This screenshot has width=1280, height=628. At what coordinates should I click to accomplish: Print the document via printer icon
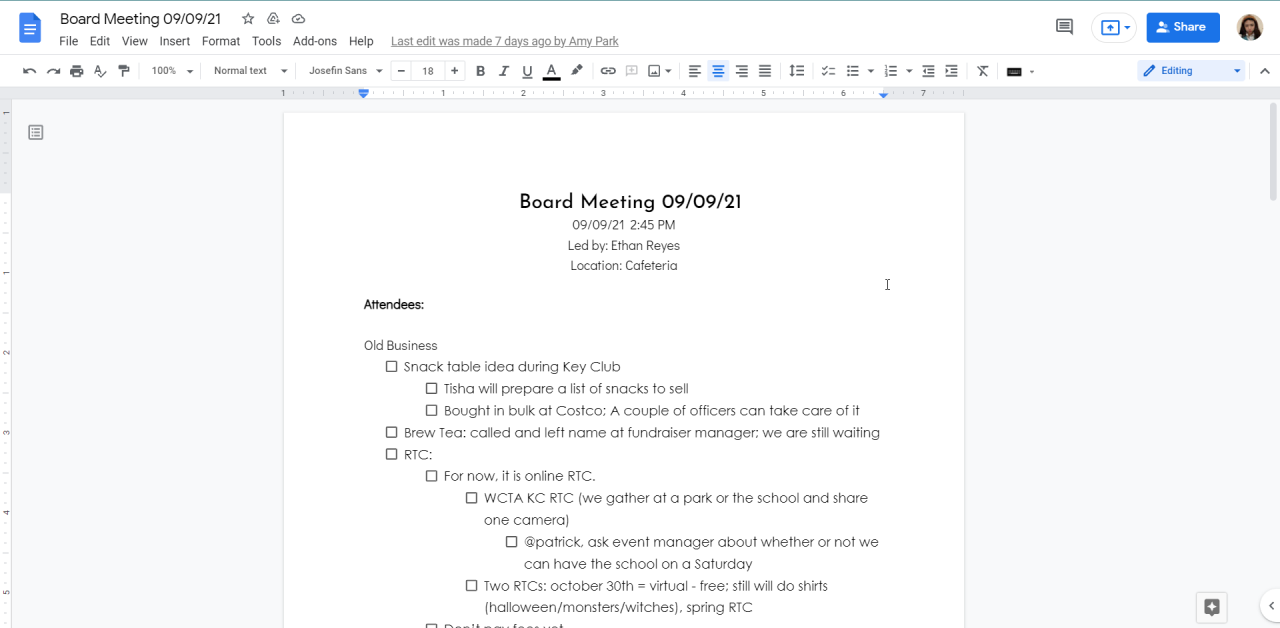click(x=77, y=71)
